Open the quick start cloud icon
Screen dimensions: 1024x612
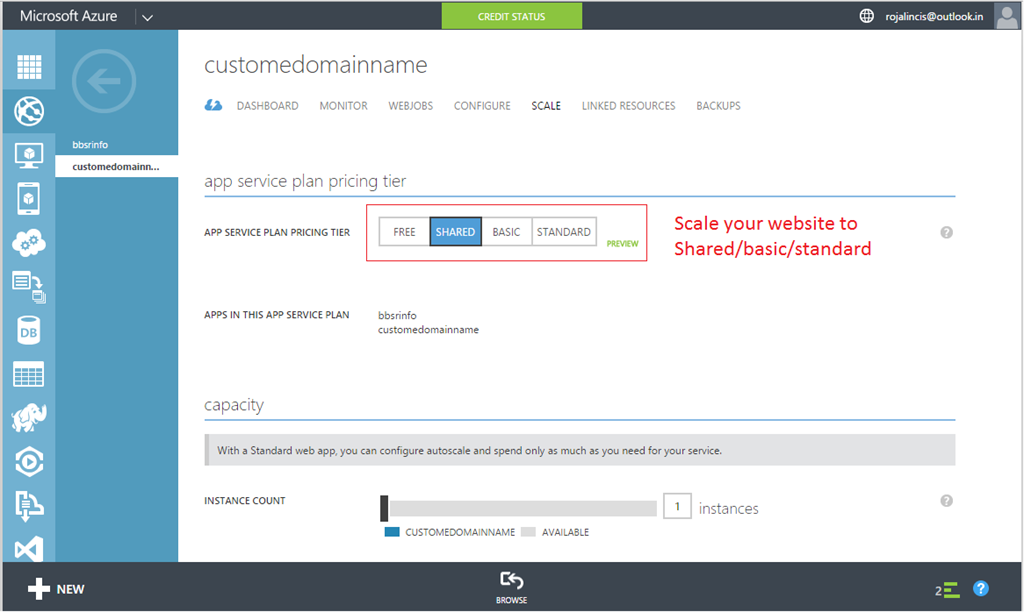coord(213,105)
